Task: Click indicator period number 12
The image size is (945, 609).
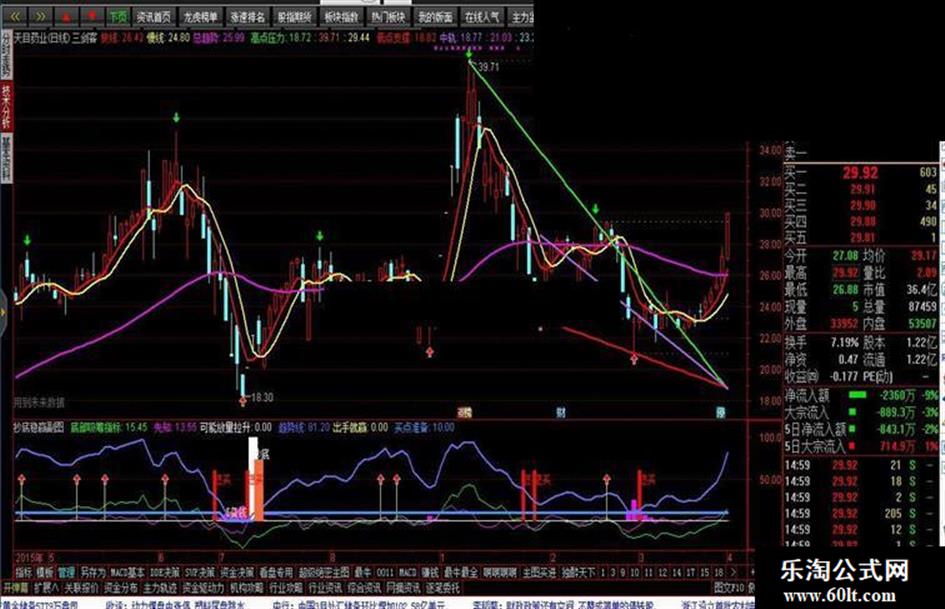Action: click(662, 572)
